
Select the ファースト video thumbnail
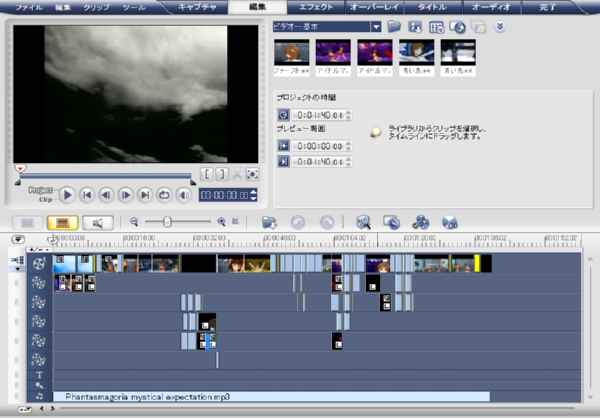pos(292,57)
